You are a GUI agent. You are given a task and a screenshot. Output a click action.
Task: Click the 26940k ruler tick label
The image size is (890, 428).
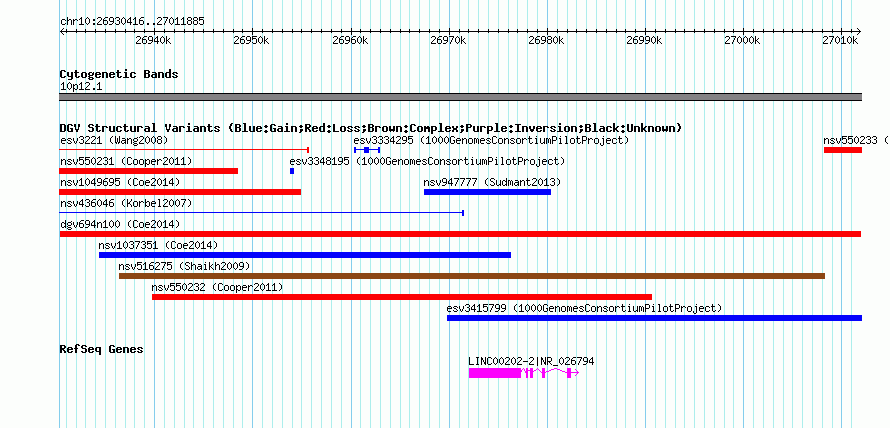click(x=153, y=40)
